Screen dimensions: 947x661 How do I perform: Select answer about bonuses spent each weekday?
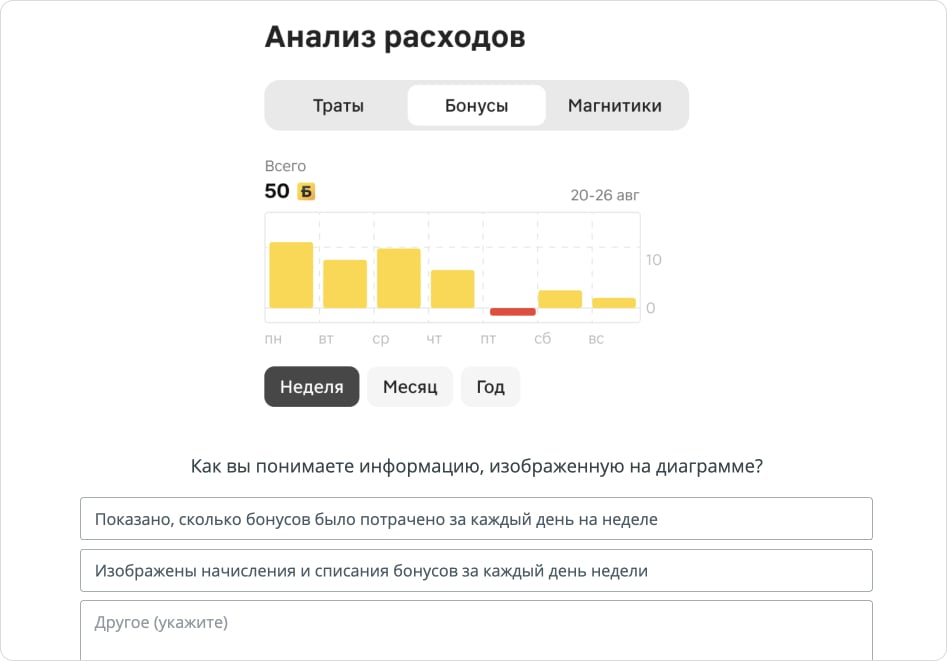(476, 518)
